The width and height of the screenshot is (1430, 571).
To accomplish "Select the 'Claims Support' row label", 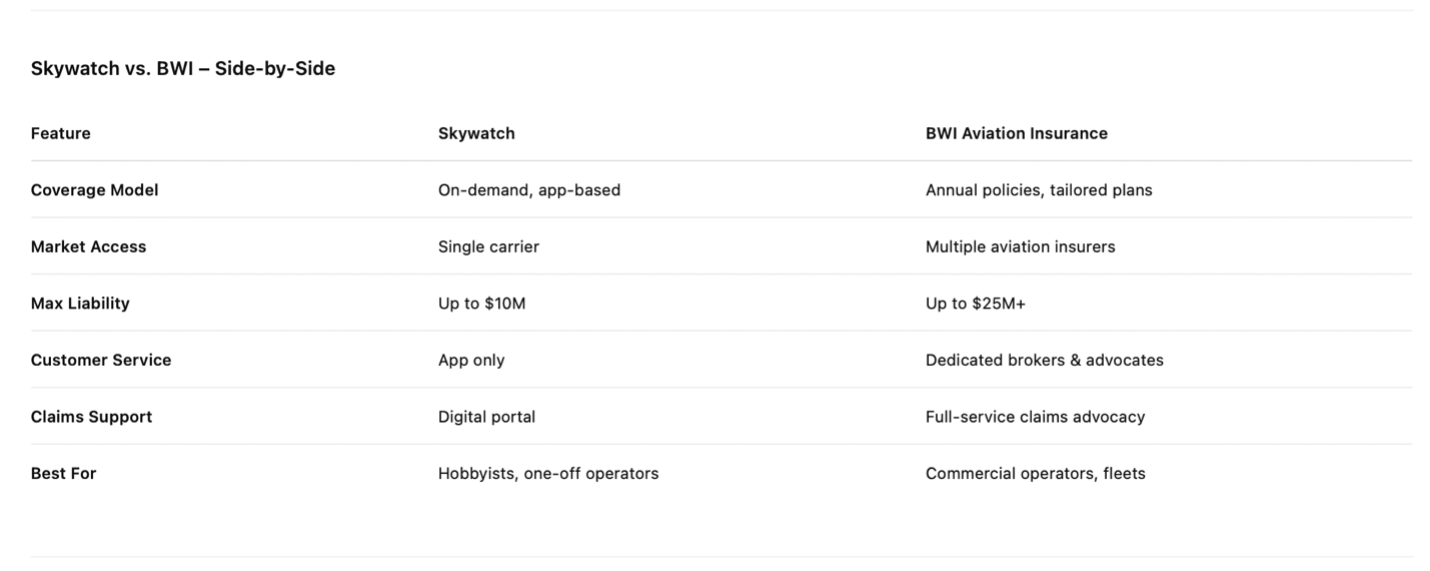I will pos(91,417).
